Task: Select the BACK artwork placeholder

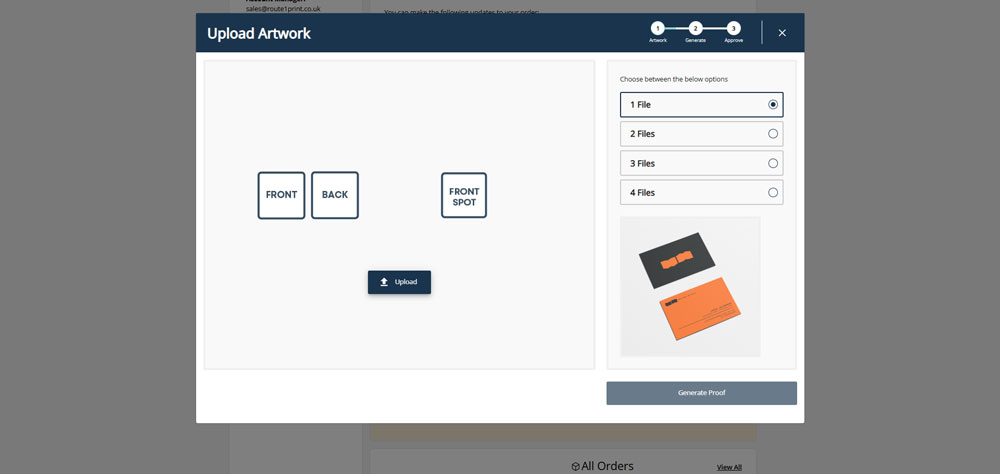Action: pos(335,195)
